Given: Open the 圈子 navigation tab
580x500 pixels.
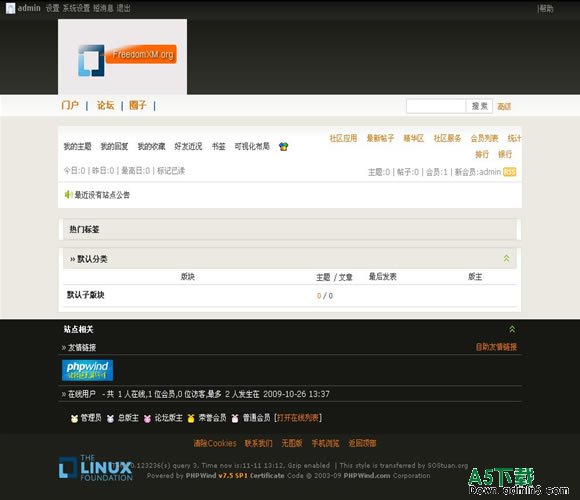Looking at the screenshot, I should 138,105.
